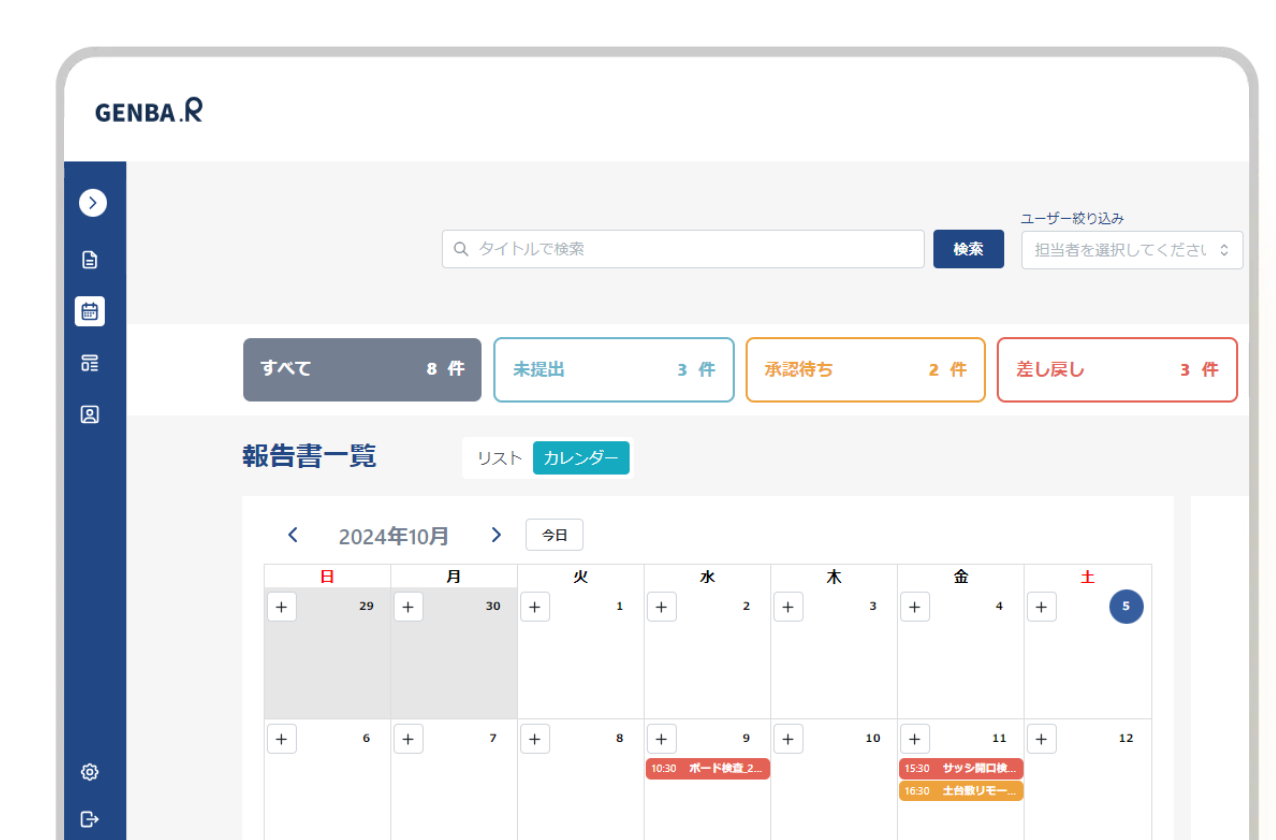The image size is (1276, 840).
Task: Select the calendar icon in sidebar
Action: click(x=90, y=311)
